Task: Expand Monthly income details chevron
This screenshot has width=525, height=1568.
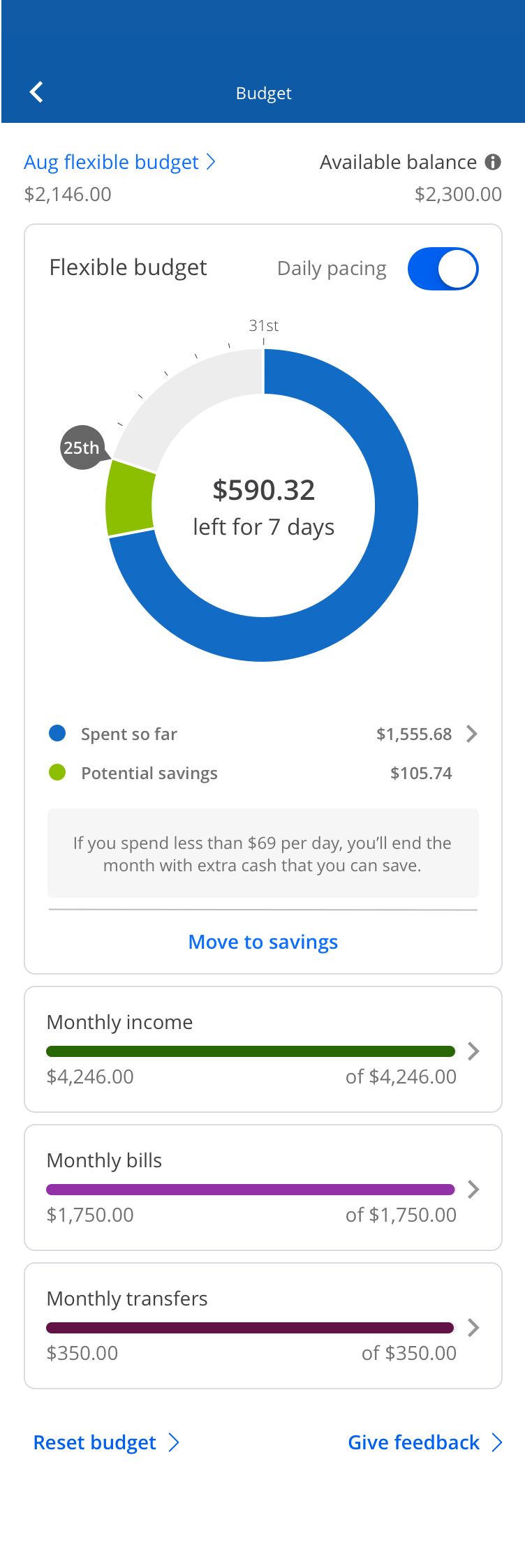Action: (x=473, y=1051)
